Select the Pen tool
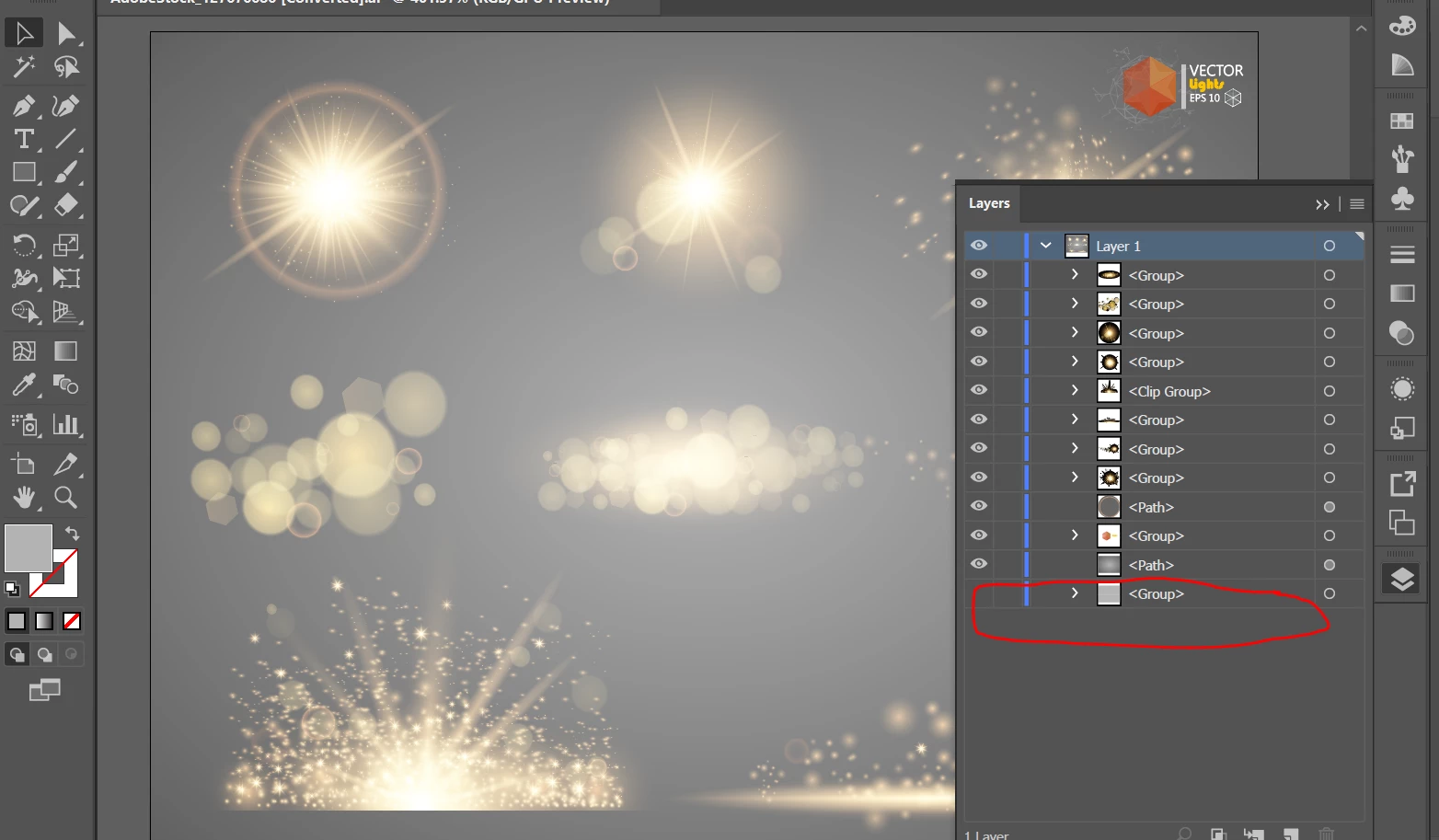This screenshot has height=840, width=1439. (24, 106)
